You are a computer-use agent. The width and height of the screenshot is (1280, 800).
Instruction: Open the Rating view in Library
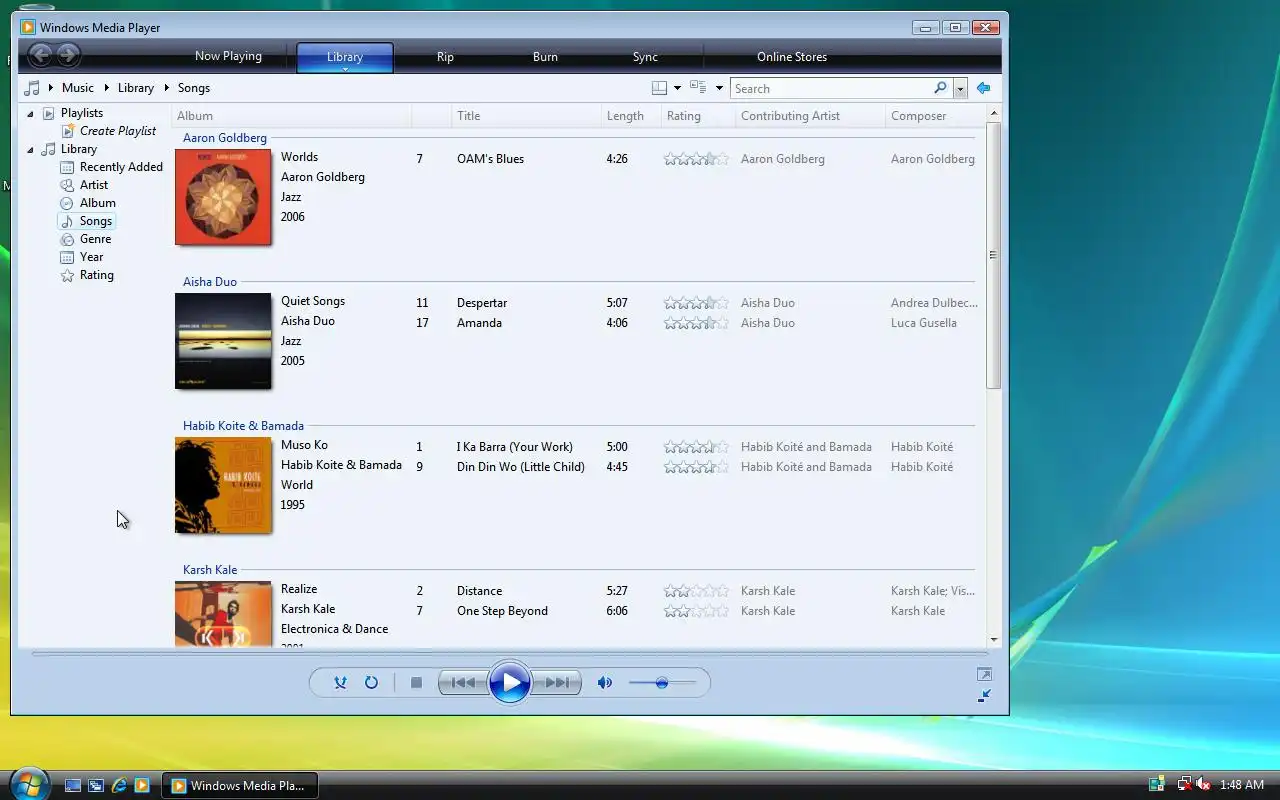[x=96, y=275]
